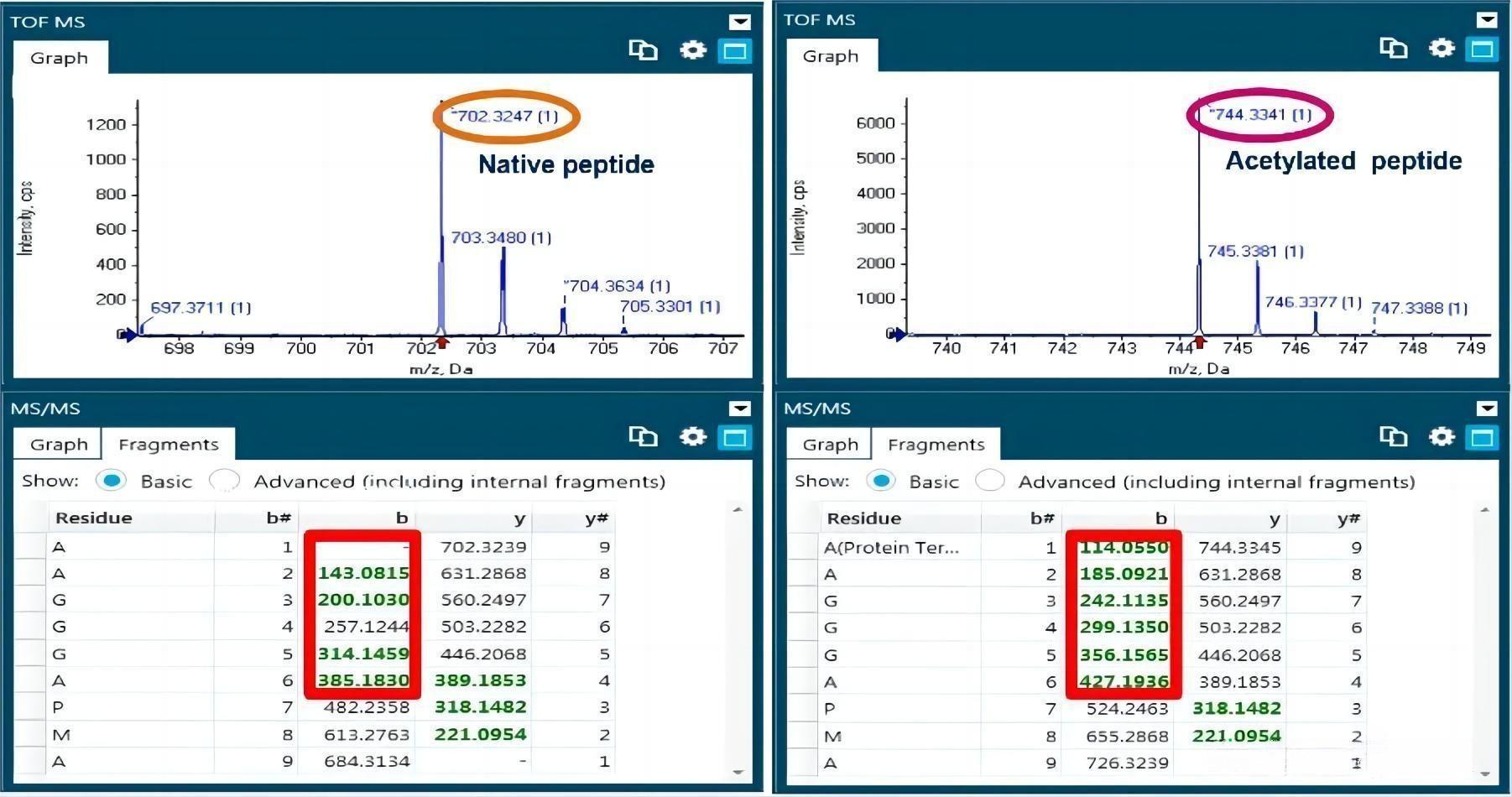Select b-ion value 143.0815 in native table

(x=363, y=573)
